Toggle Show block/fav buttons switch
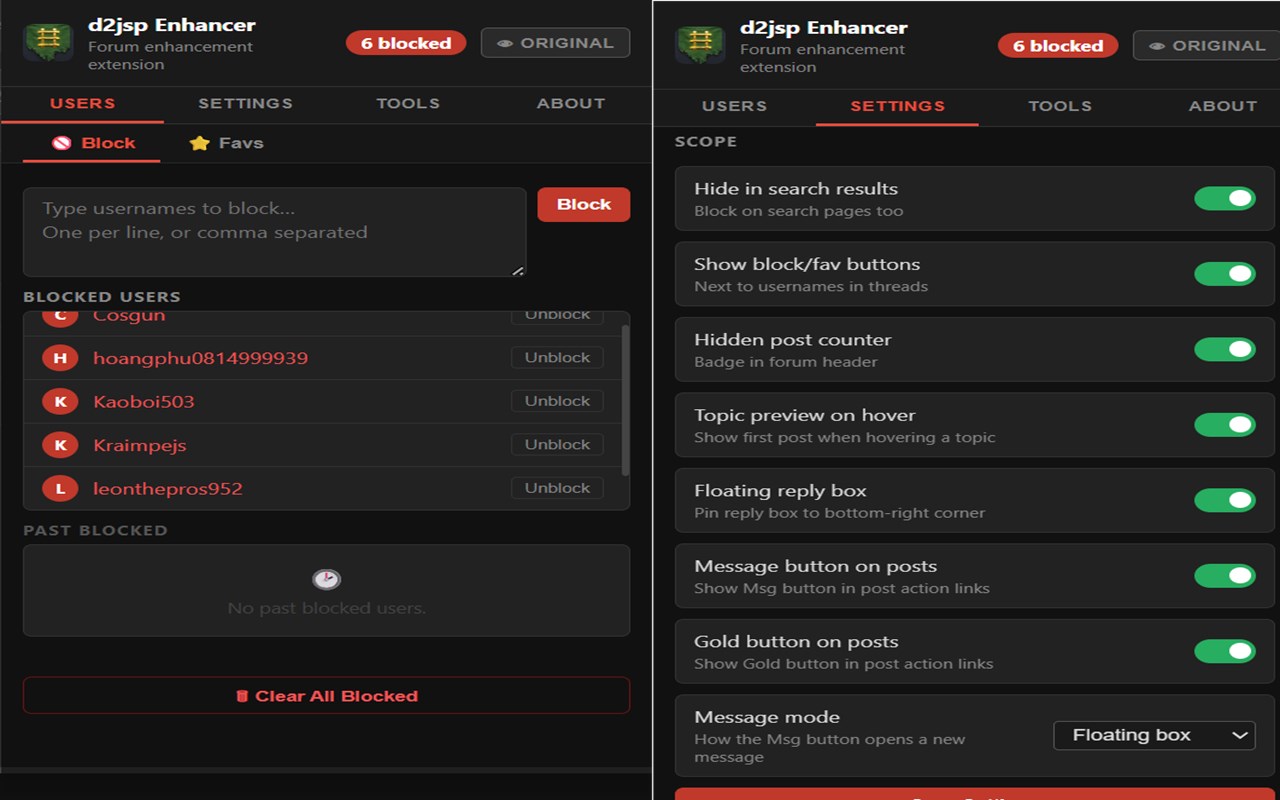The image size is (1280, 800). pyautogui.click(x=1225, y=274)
